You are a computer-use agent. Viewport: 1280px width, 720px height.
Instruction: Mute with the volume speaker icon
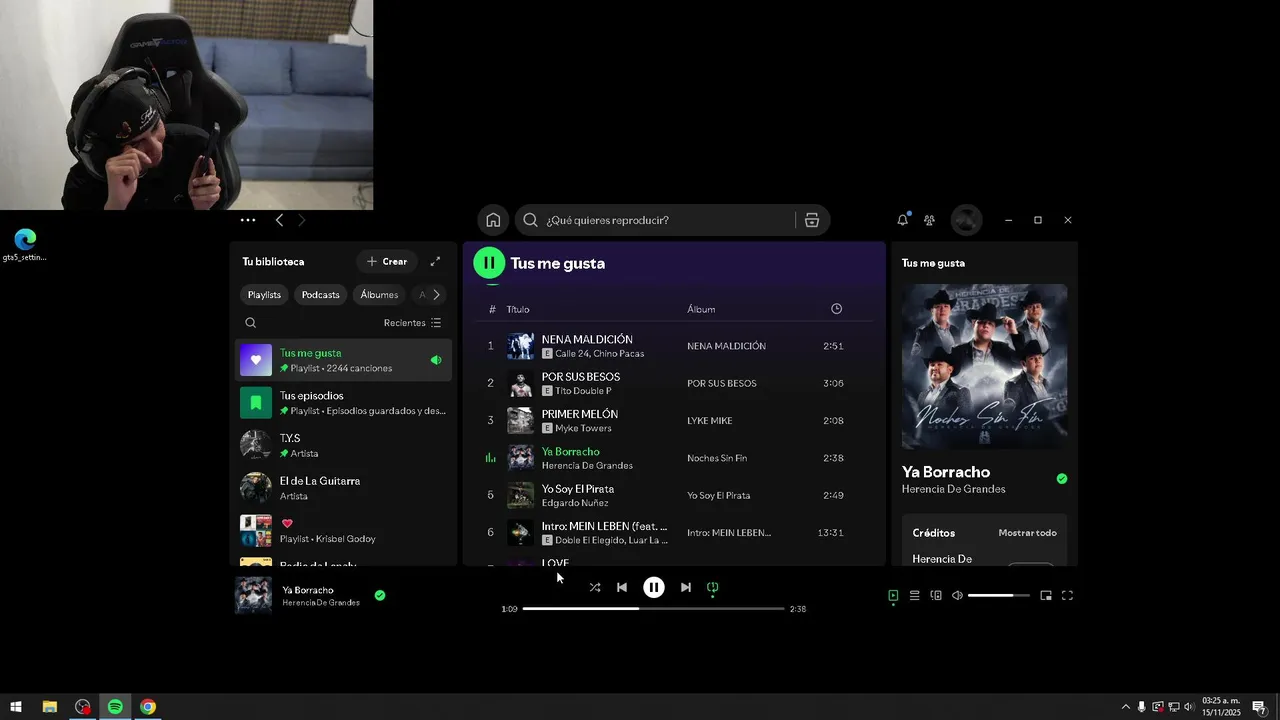(957, 596)
